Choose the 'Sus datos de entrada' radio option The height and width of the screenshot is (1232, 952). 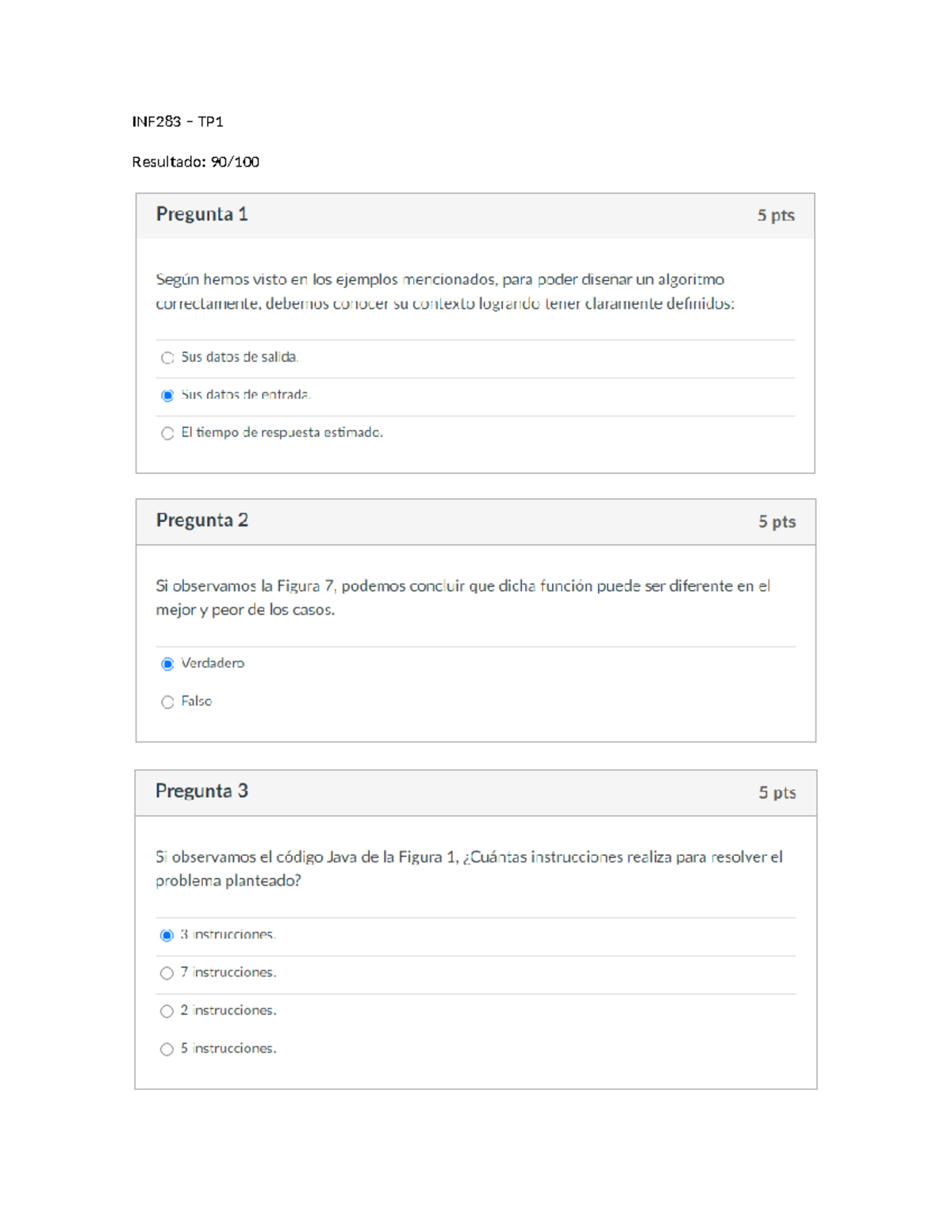coord(167,395)
